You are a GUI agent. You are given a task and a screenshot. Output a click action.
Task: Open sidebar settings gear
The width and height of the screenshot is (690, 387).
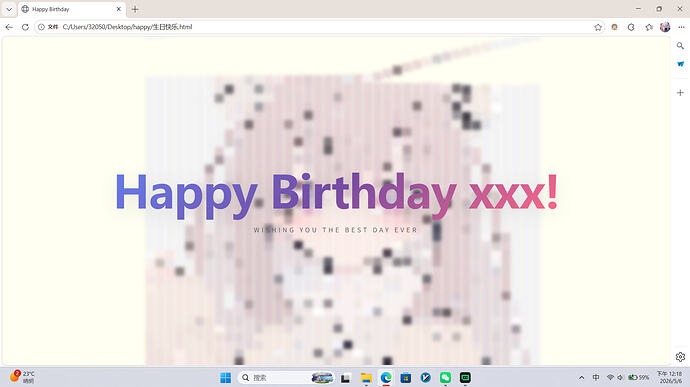(680, 357)
